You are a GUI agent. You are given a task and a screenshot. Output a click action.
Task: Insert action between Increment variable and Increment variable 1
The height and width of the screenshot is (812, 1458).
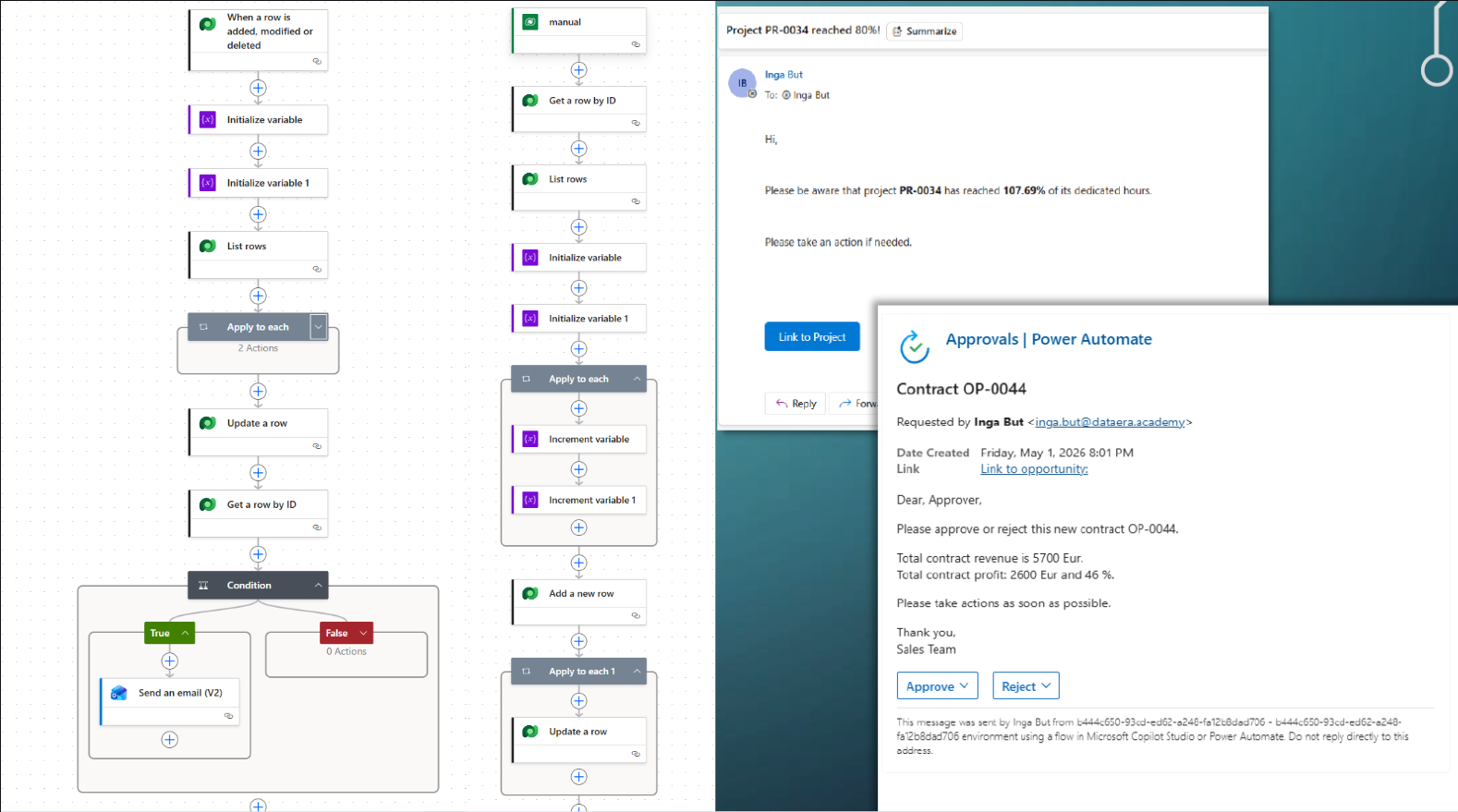tap(578, 469)
